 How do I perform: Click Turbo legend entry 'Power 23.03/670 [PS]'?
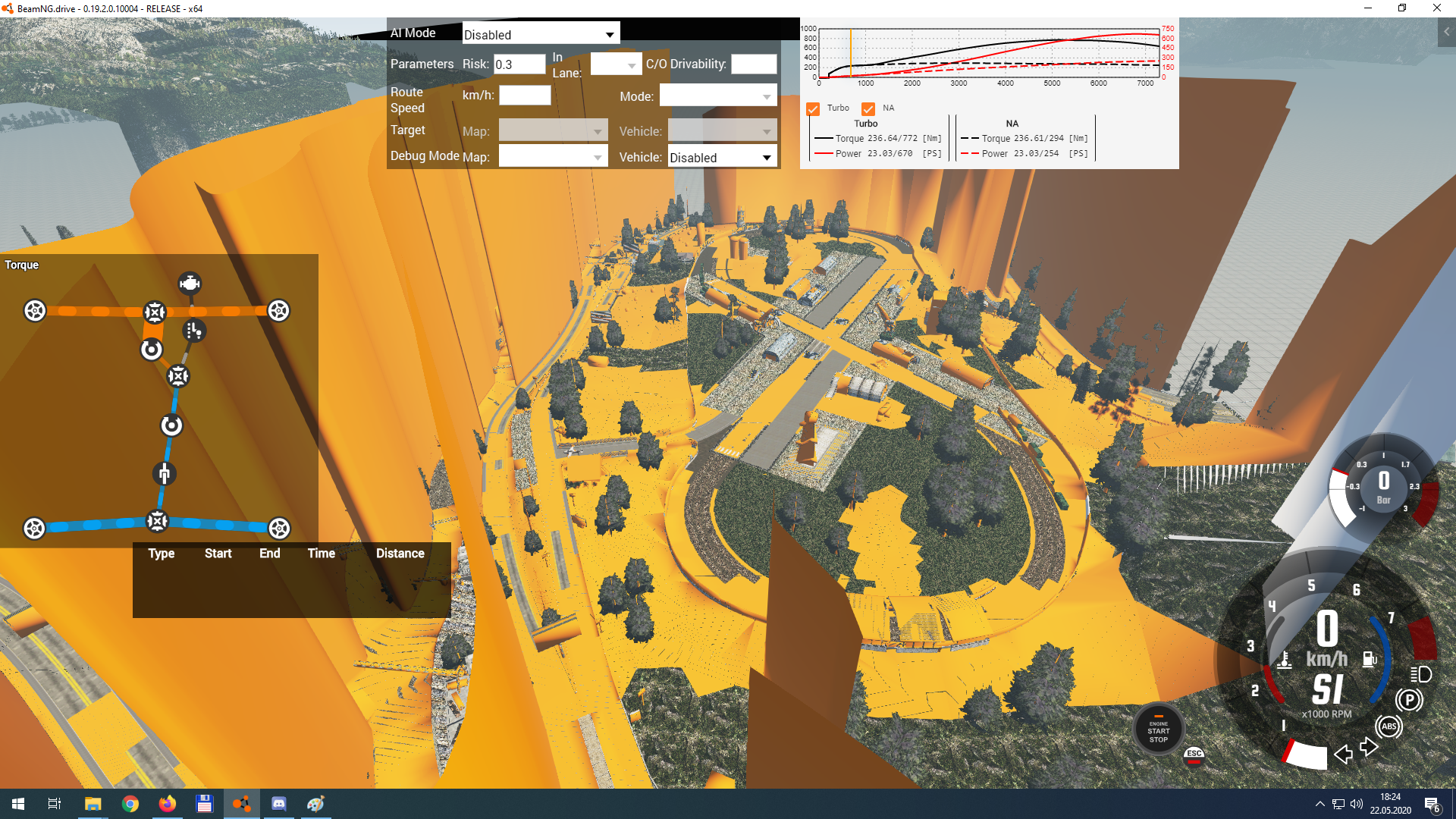pos(877,154)
